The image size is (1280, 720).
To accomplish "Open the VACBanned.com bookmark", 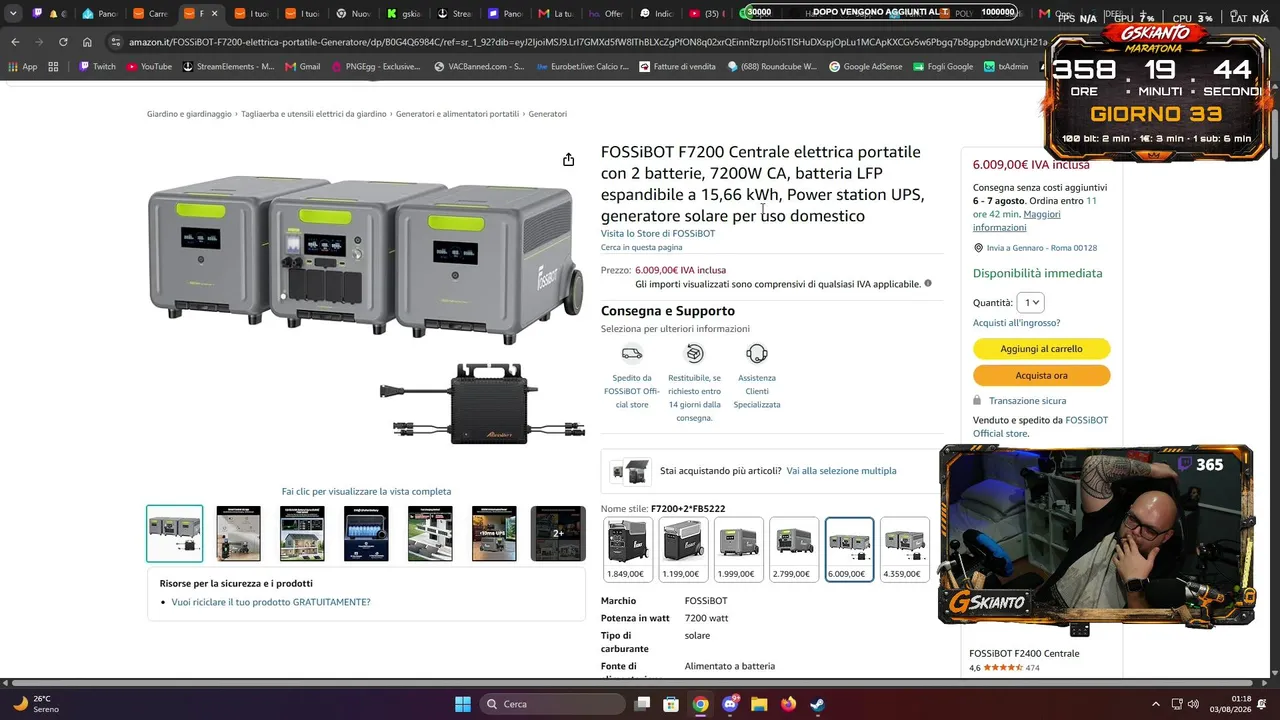I will (479, 66).
